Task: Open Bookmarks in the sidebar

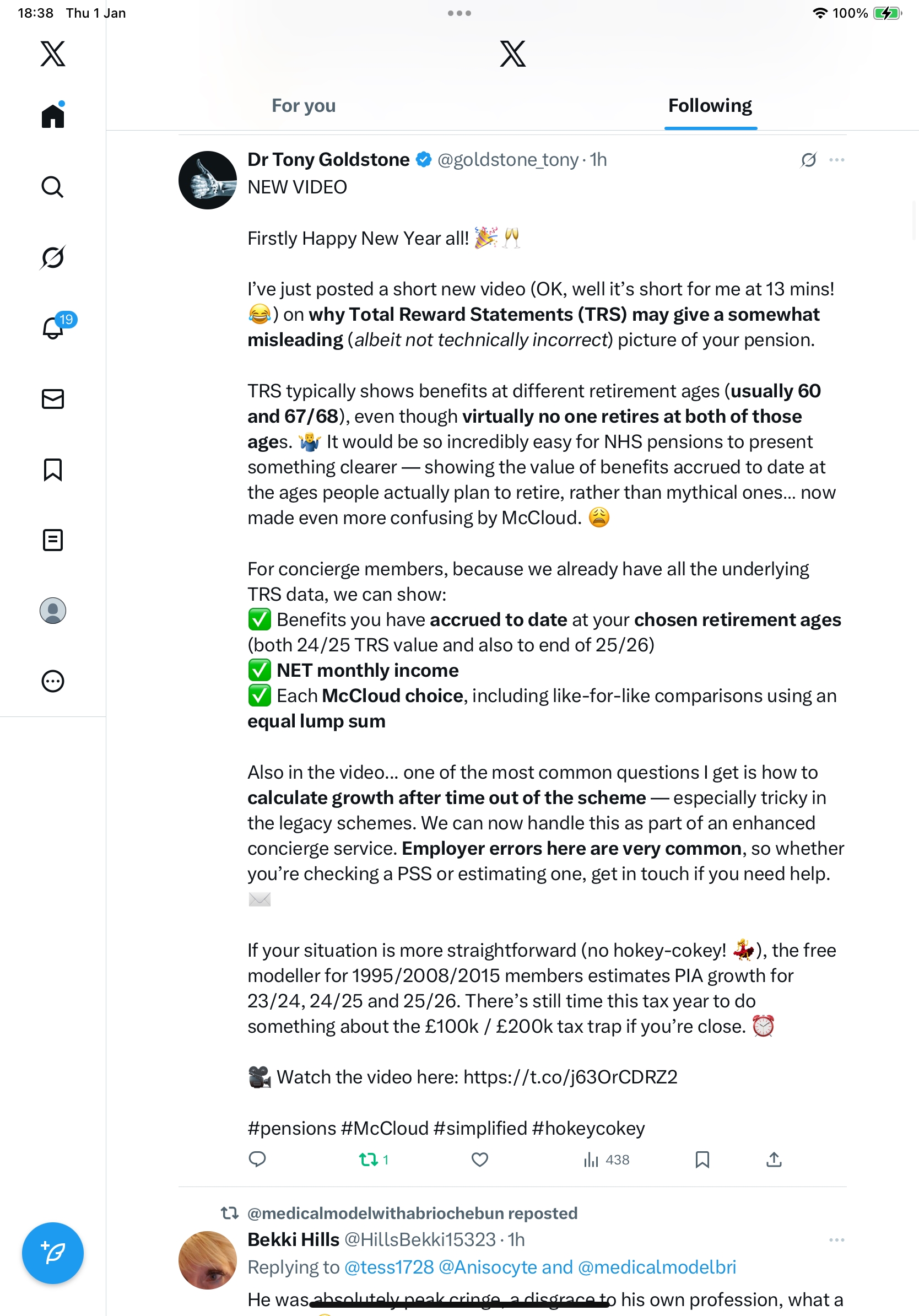Action: coord(53,470)
